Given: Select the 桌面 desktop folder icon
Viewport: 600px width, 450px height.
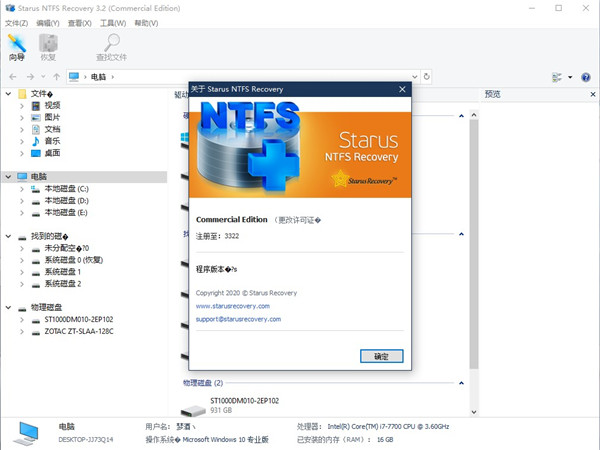Looking at the screenshot, I should [x=36, y=153].
